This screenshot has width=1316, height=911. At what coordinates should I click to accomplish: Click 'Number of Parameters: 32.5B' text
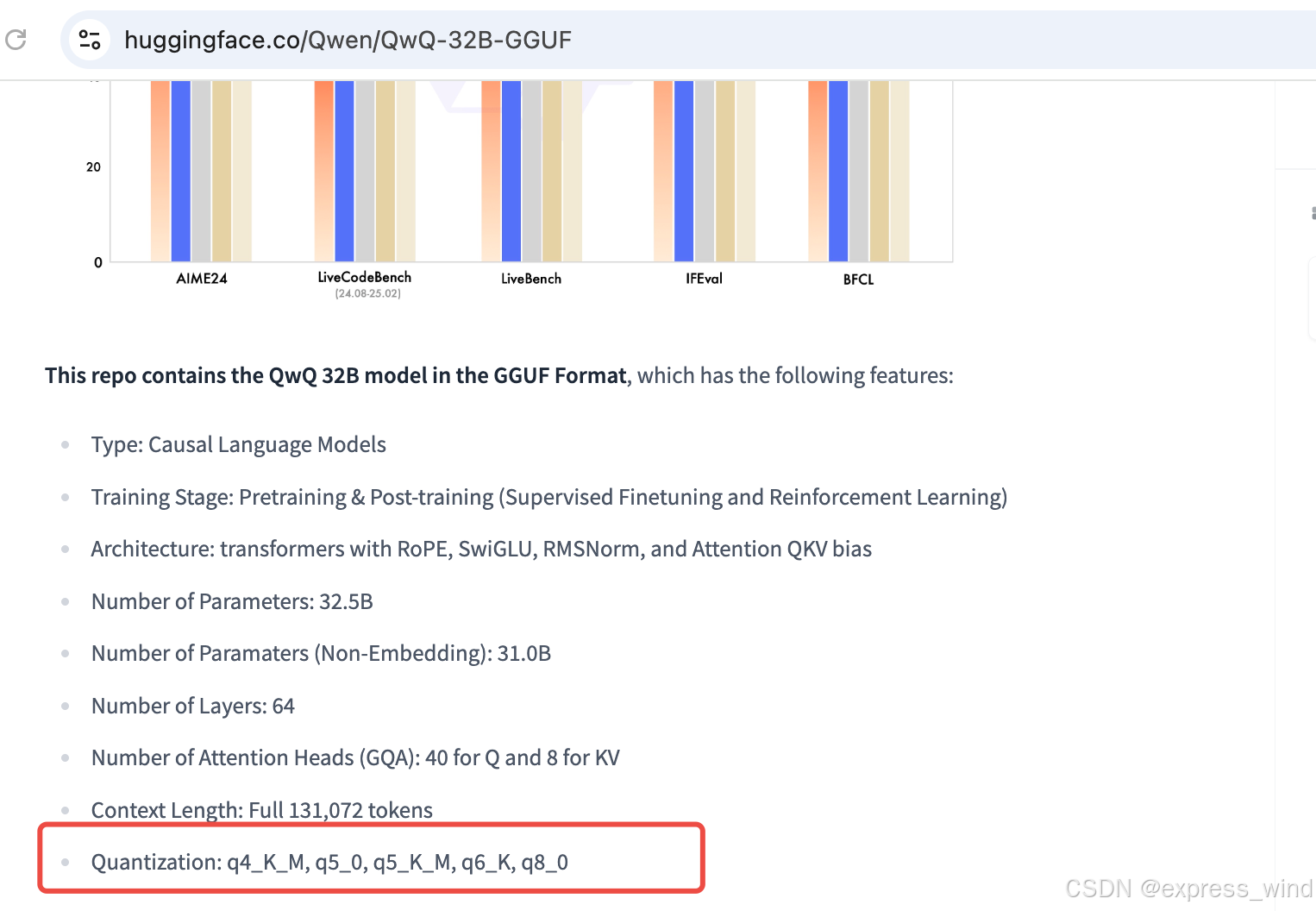[232, 601]
